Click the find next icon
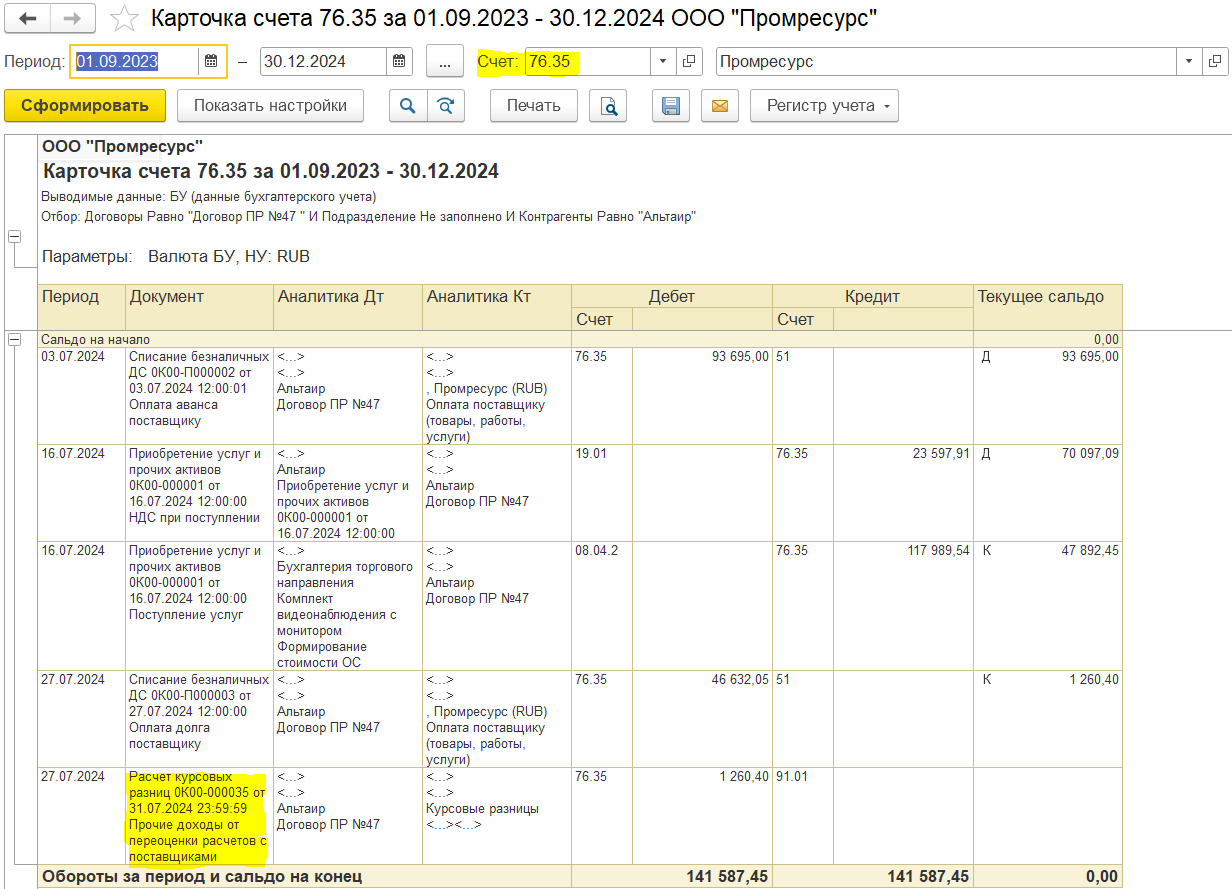Viewport: 1232px width, 889px height. pos(446,106)
